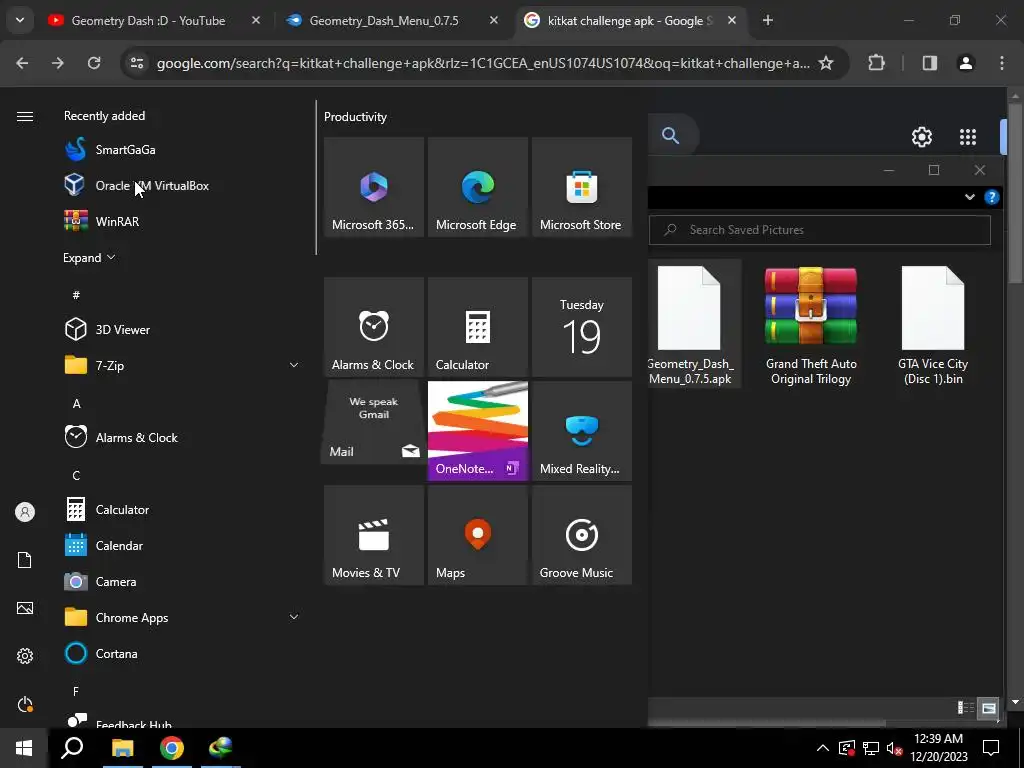This screenshot has width=1024, height=768.
Task: Click the Windows Start button
Action: (24, 748)
